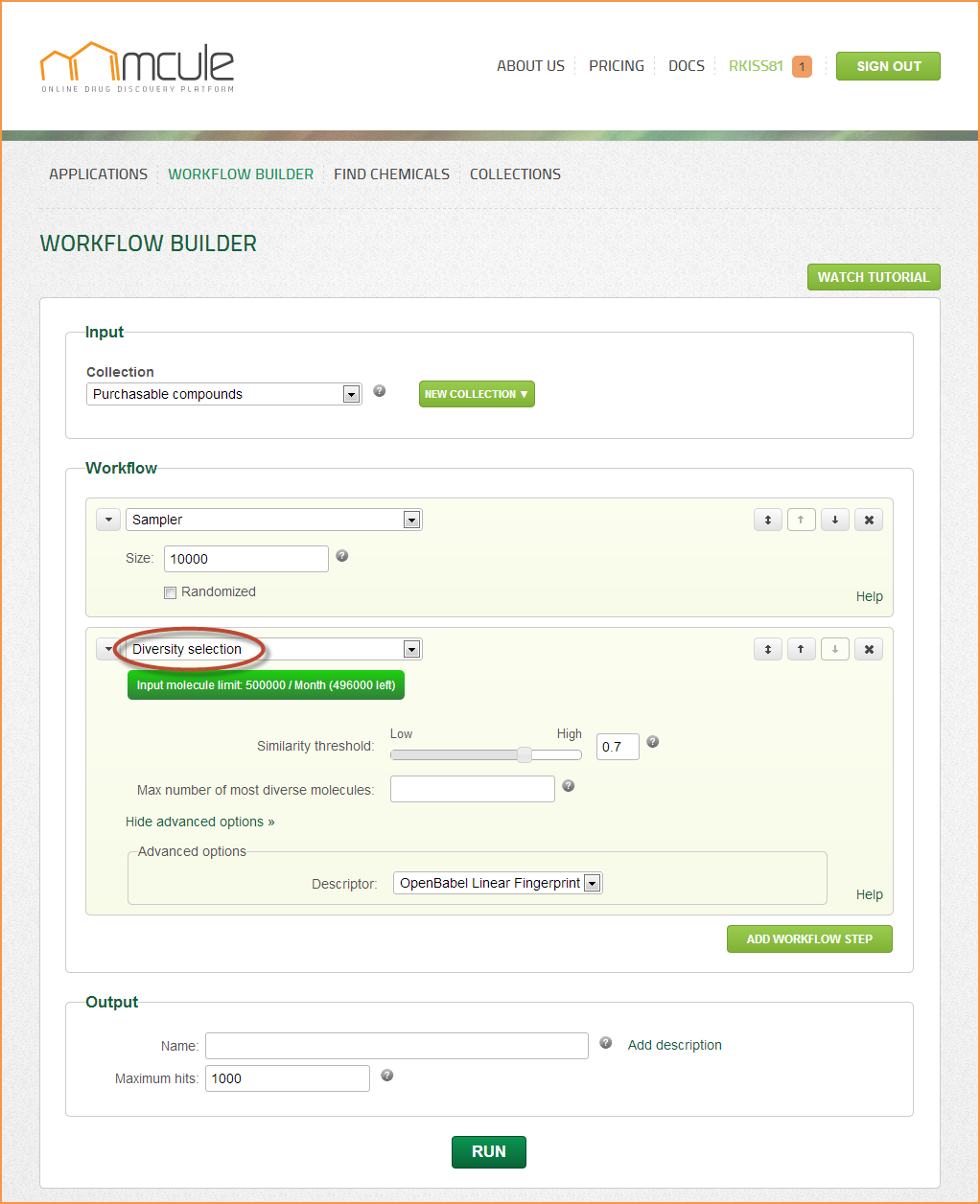Open the Purchasable compounds collection dropdown
The width and height of the screenshot is (980, 1204).
coord(351,394)
